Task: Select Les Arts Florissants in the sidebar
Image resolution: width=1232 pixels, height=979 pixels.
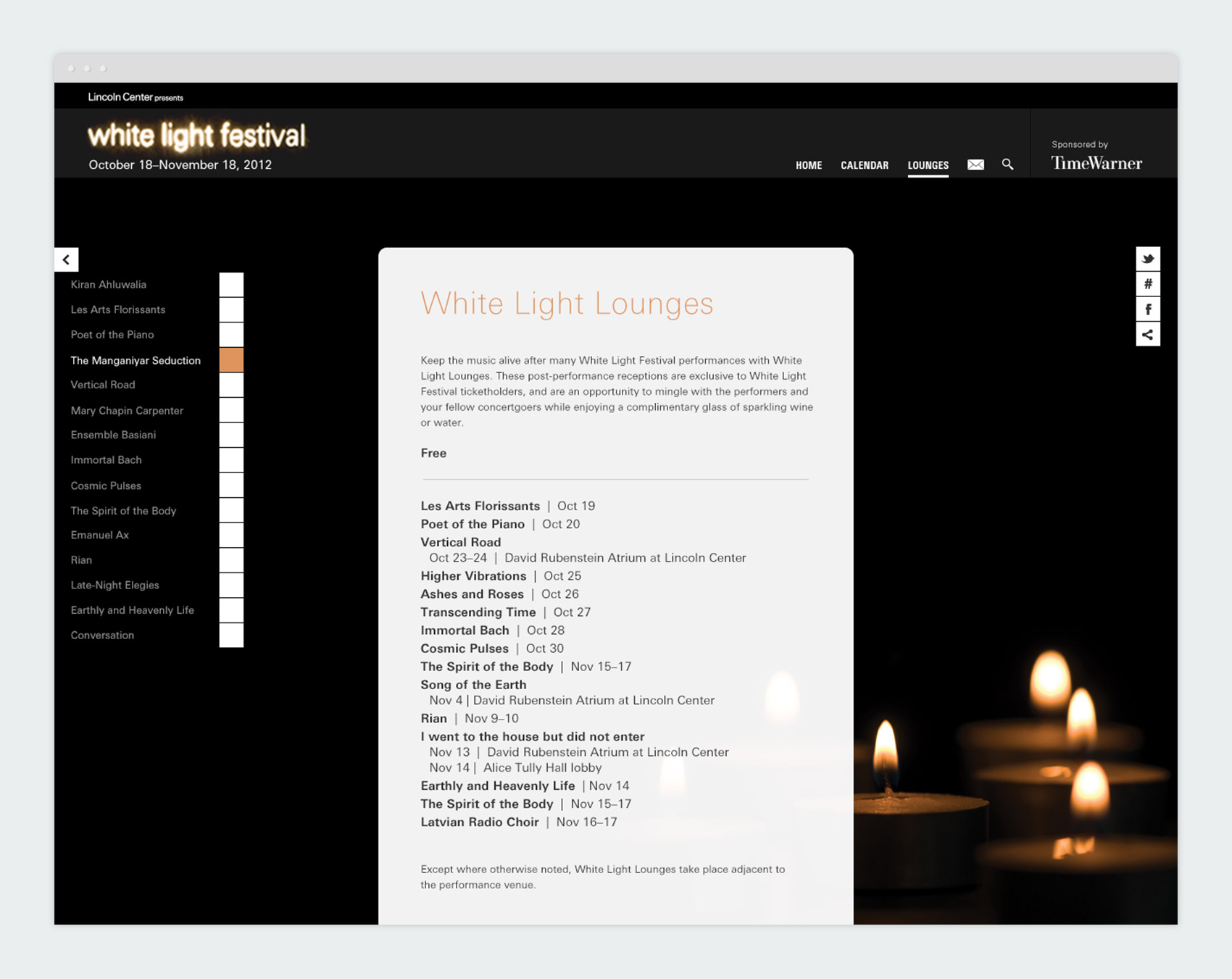Action: [x=118, y=309]
